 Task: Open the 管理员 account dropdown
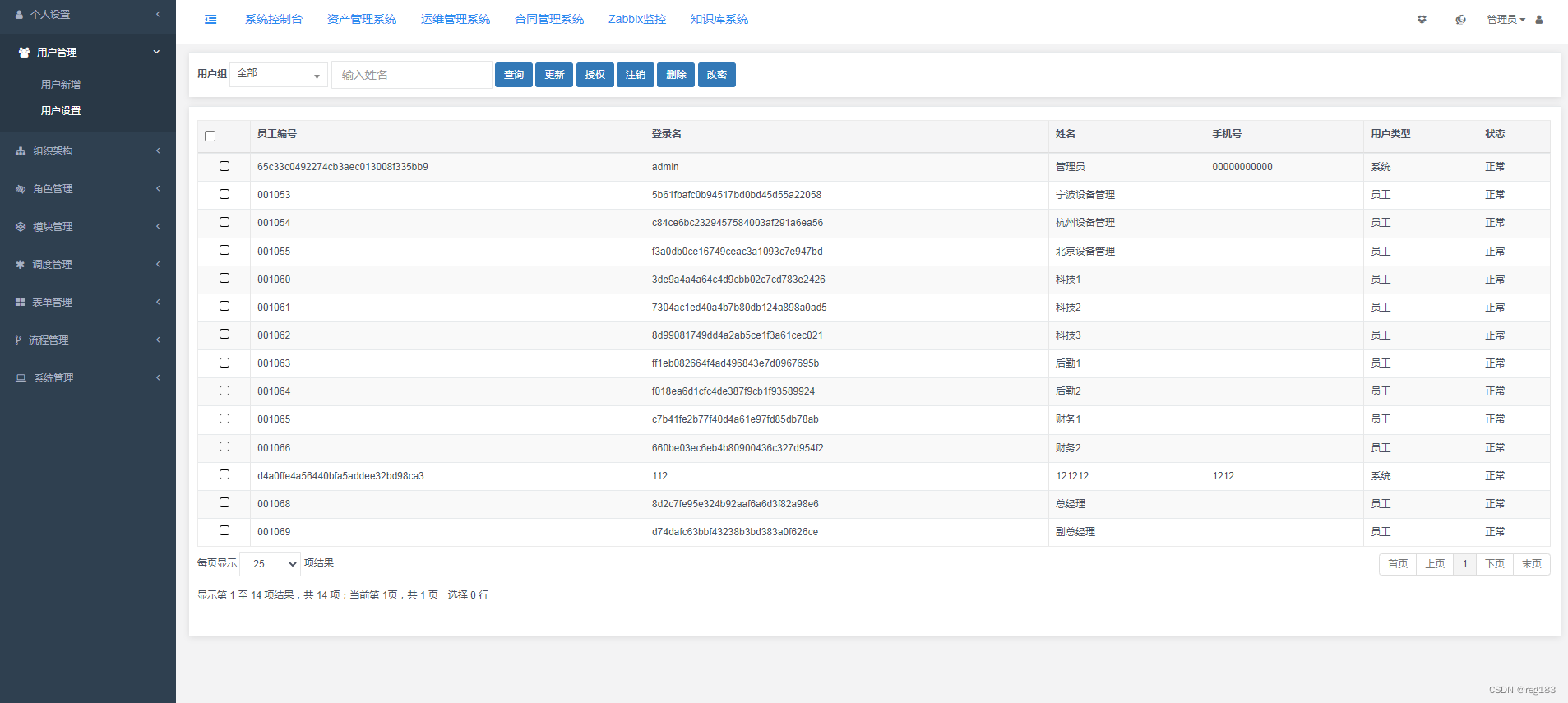1506,19
